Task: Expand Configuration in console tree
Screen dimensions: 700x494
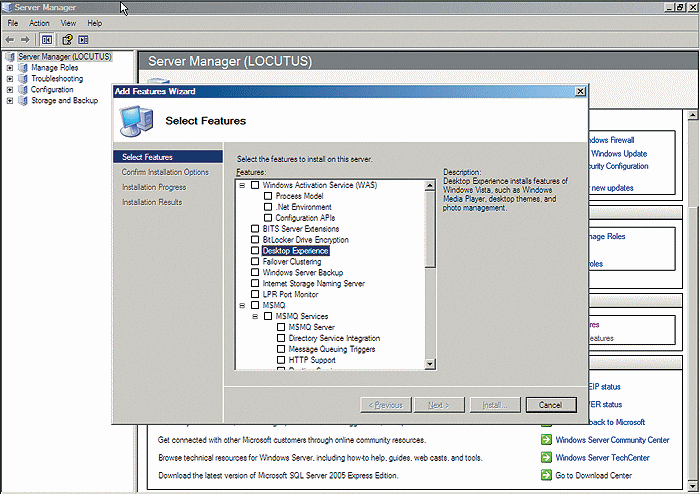Action: [10, 90]
